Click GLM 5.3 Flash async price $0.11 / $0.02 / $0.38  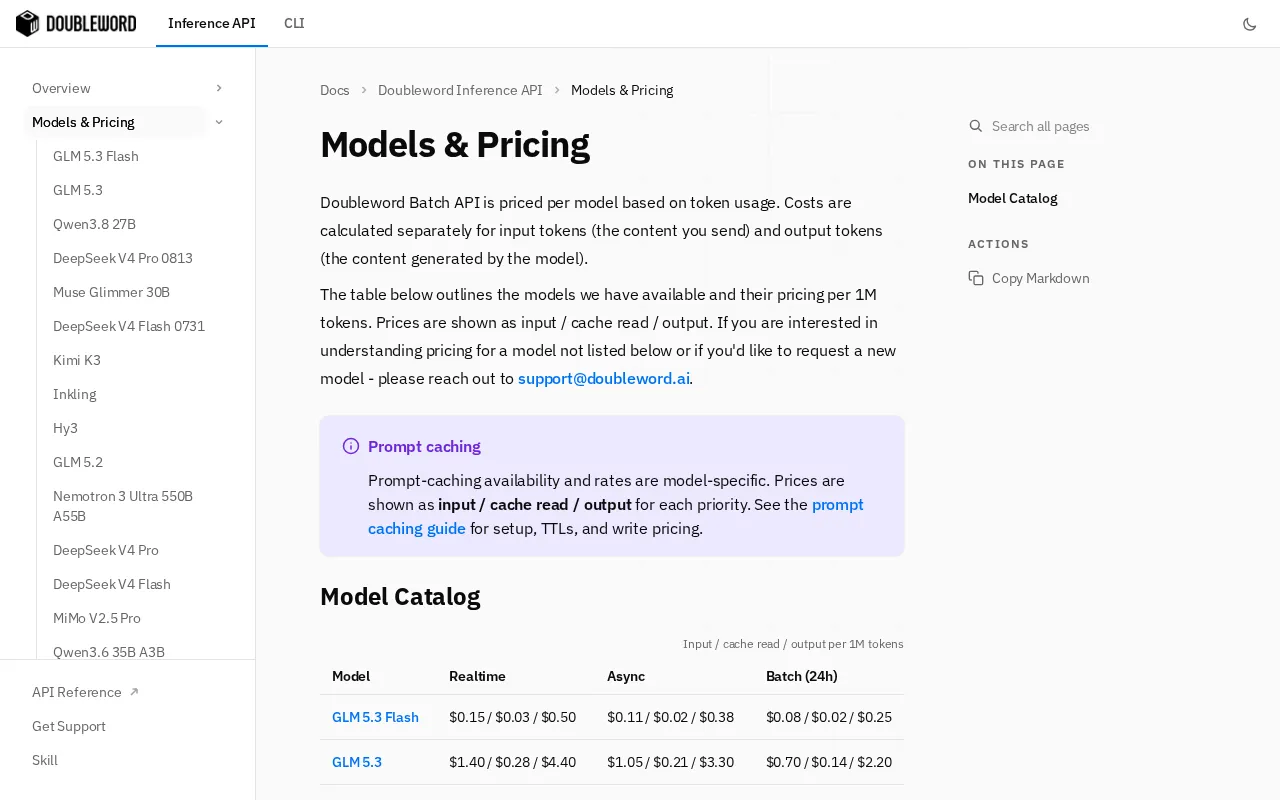[x=670, y=717]
